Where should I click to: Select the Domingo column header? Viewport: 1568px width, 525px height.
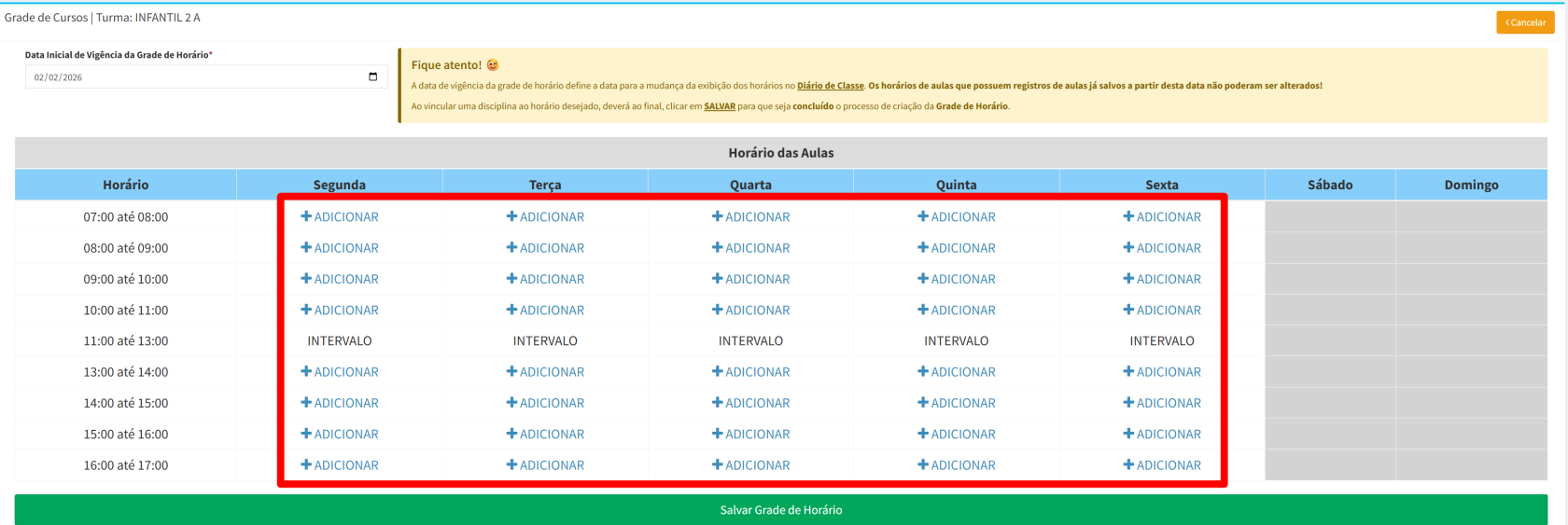point(1471,185)
